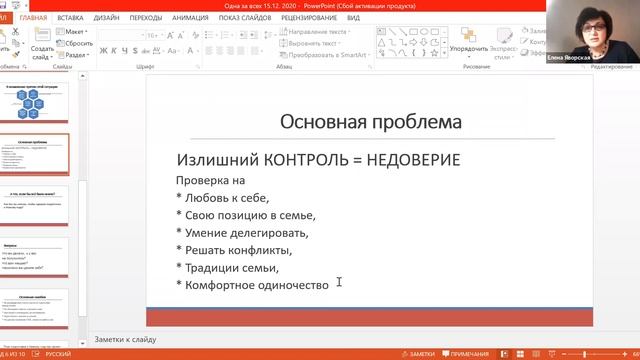The height and width of the screenshot is (360, 640).
Task: Increase font size with the larger A icon
Action: coord(170,36)
